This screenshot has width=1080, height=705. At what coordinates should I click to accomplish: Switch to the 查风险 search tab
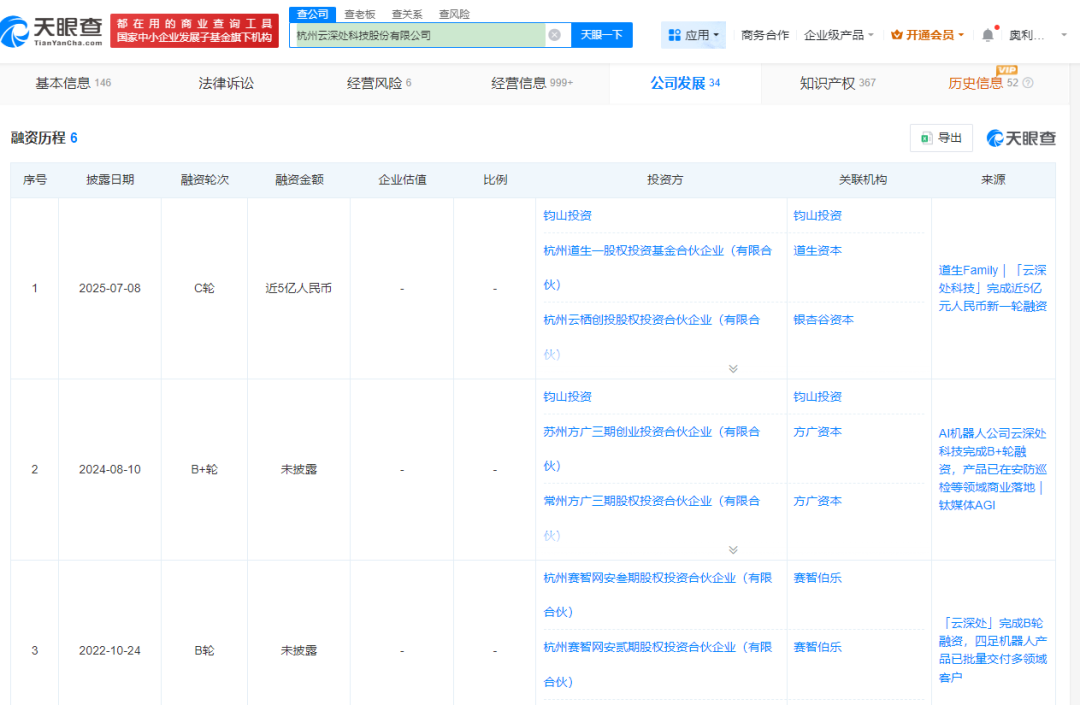pyautogui.click(x=454, y=14)
